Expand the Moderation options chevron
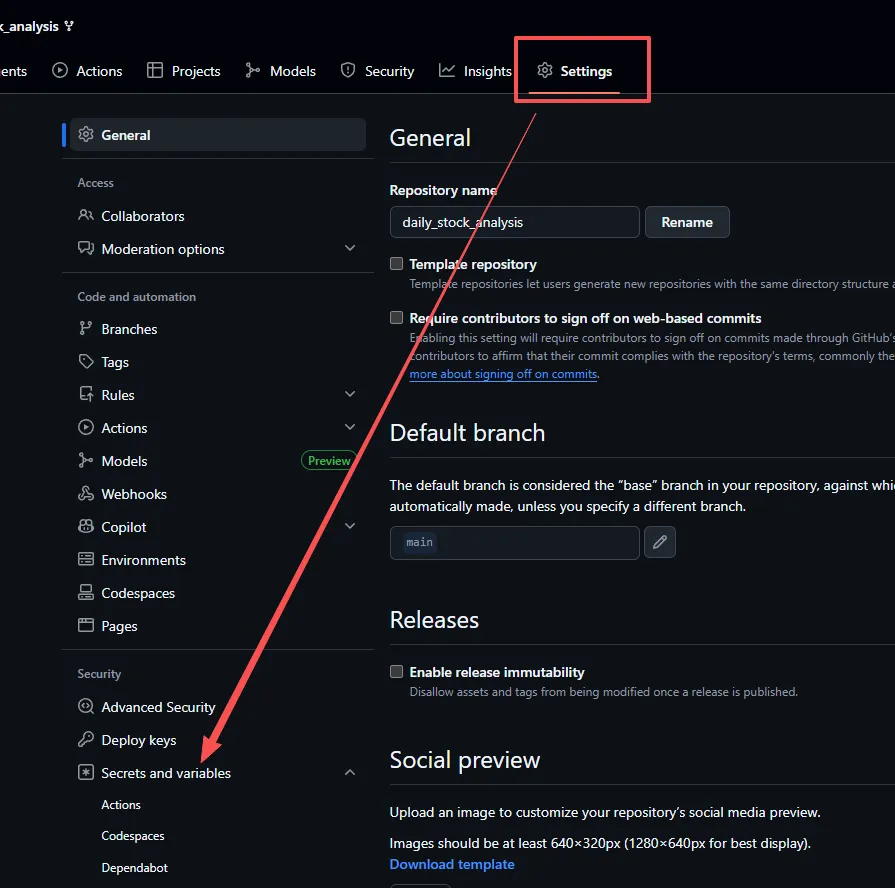Screen dimensions: 895x888 click(x=350, y=248)
